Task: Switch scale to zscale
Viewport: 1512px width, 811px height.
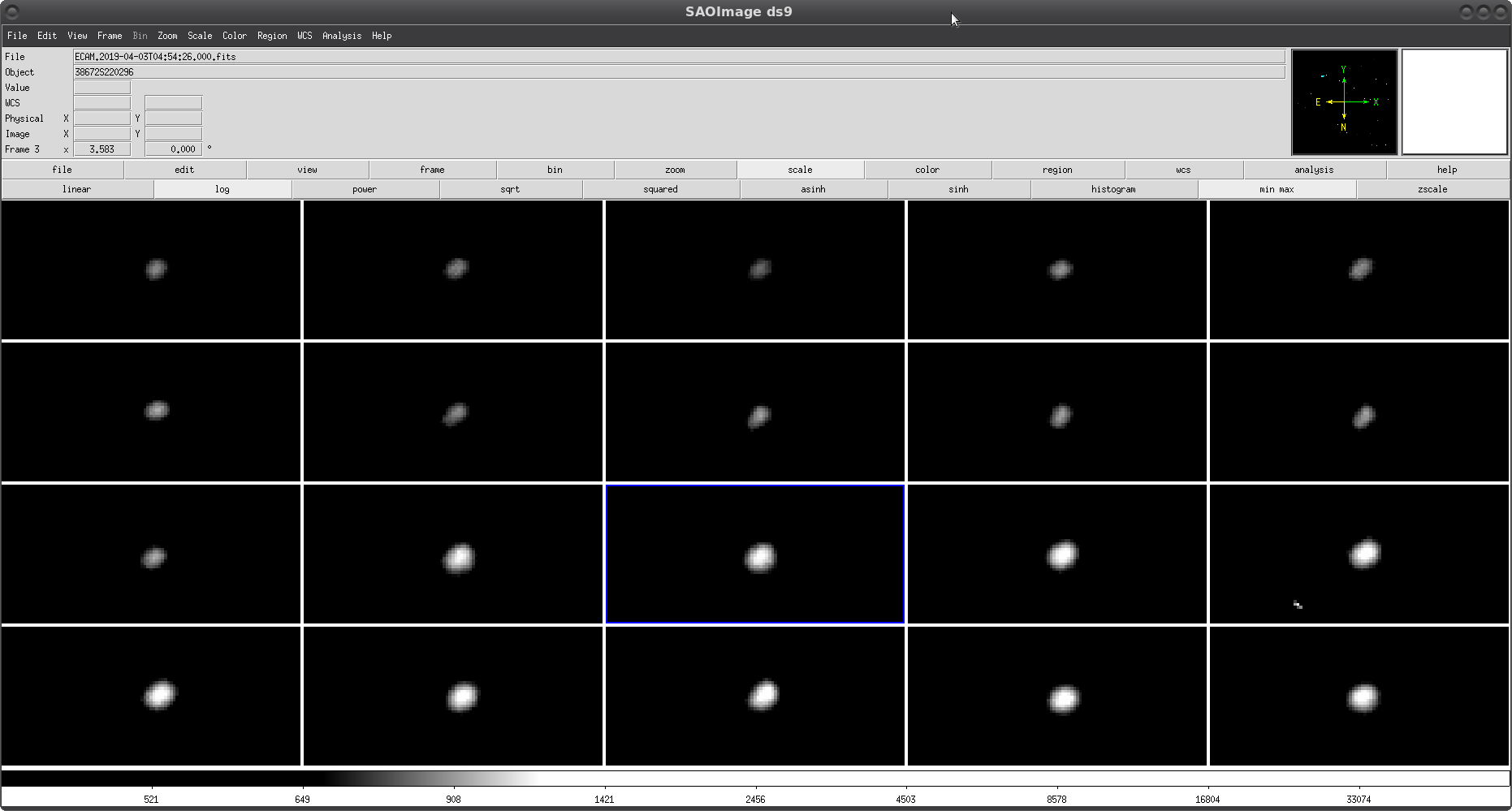Action: (1432, 189)
